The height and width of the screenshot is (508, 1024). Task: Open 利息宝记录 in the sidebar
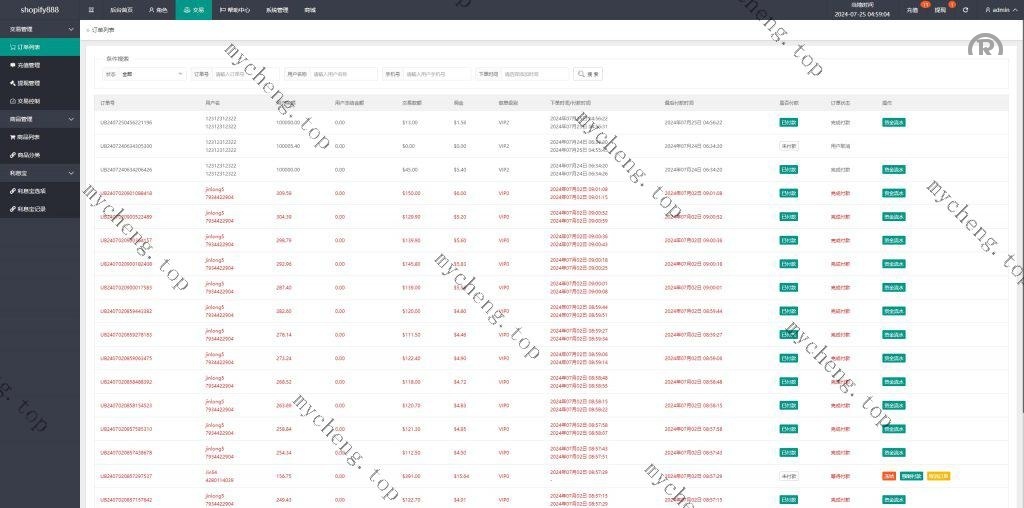[32, 209]
